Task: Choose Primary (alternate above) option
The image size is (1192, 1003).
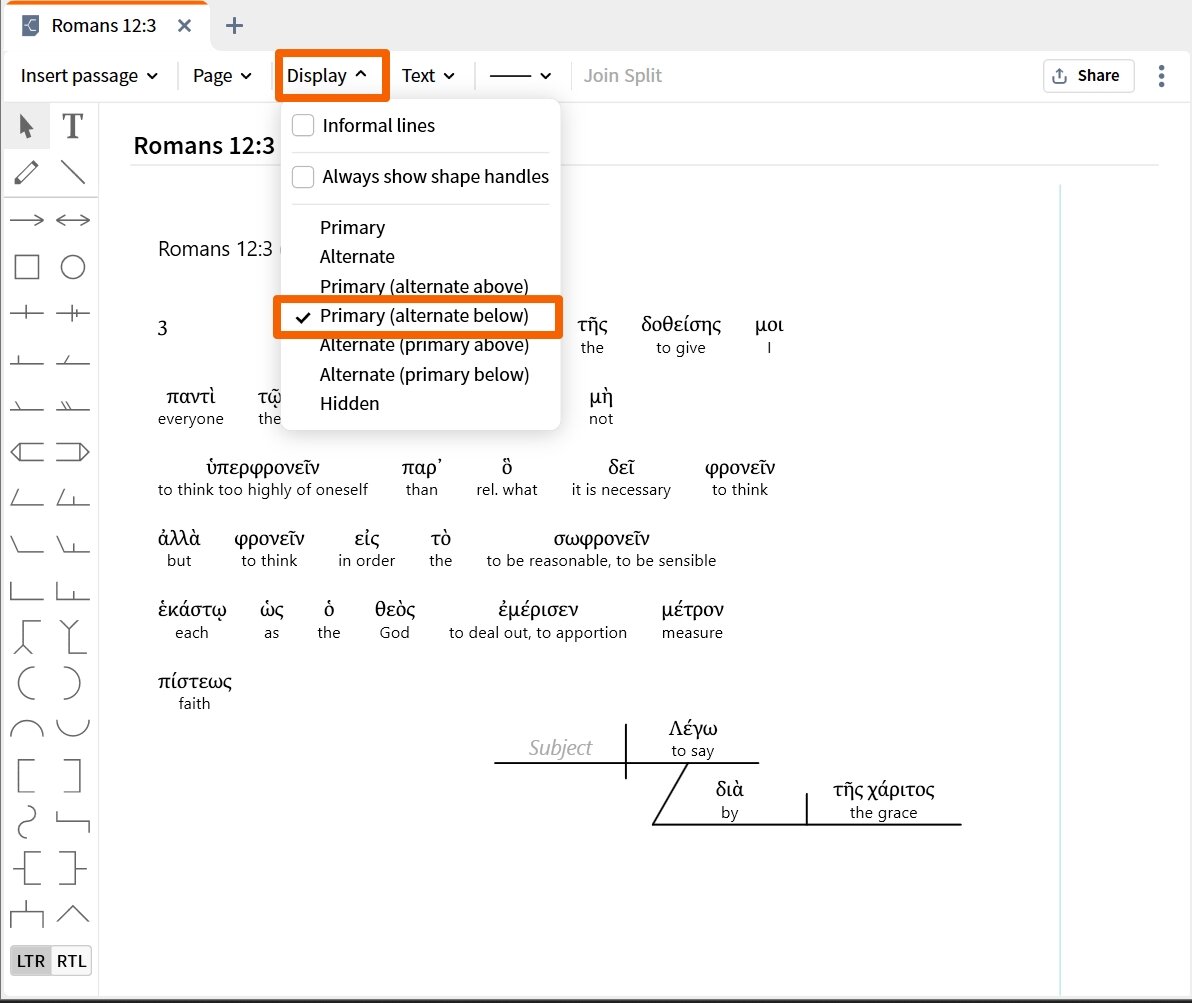Action: [x=424, y=287]
